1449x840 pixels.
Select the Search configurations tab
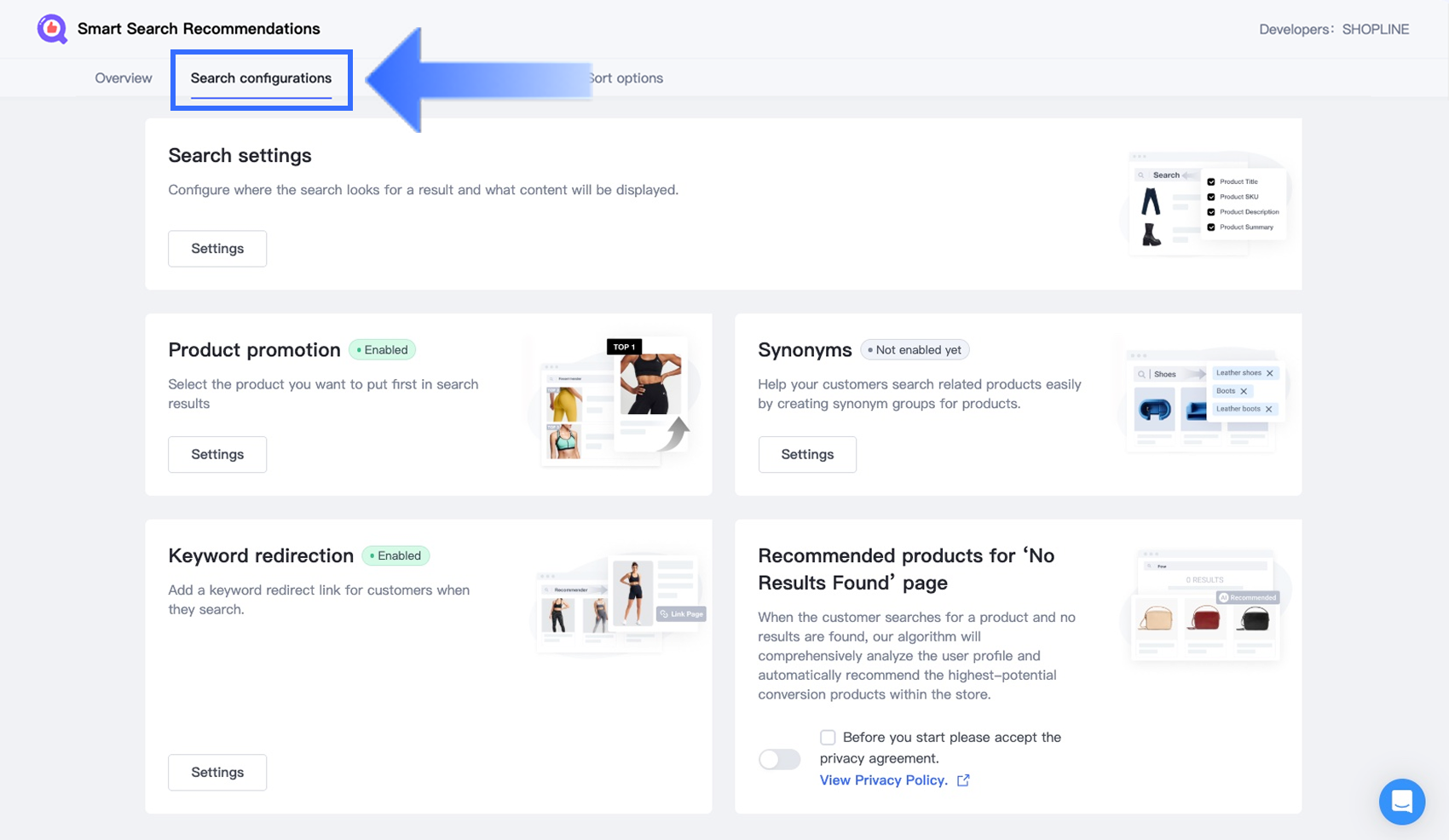pyautogui.click(x=261, y=78)
